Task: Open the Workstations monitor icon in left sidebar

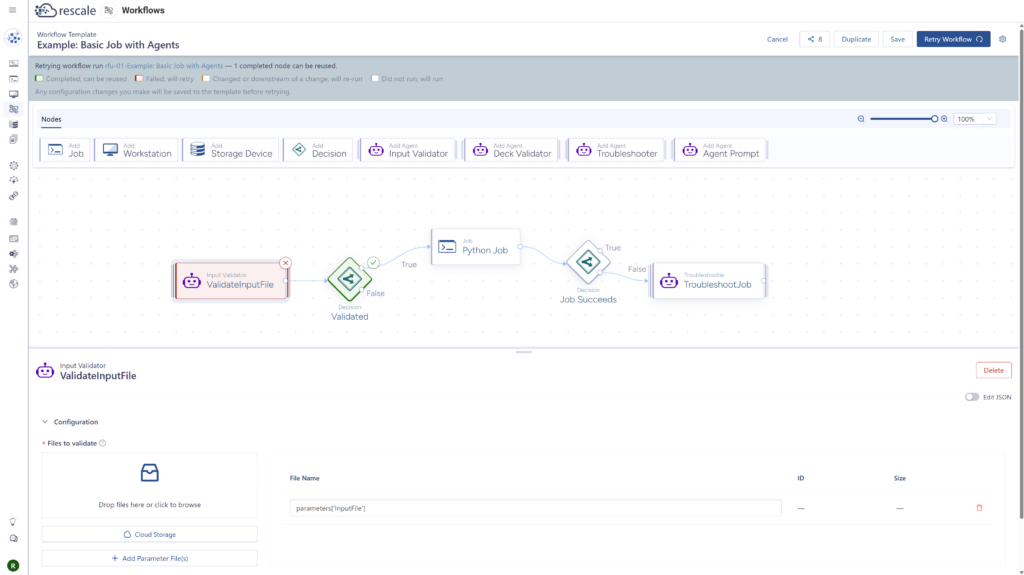Action: coord(13,94)
